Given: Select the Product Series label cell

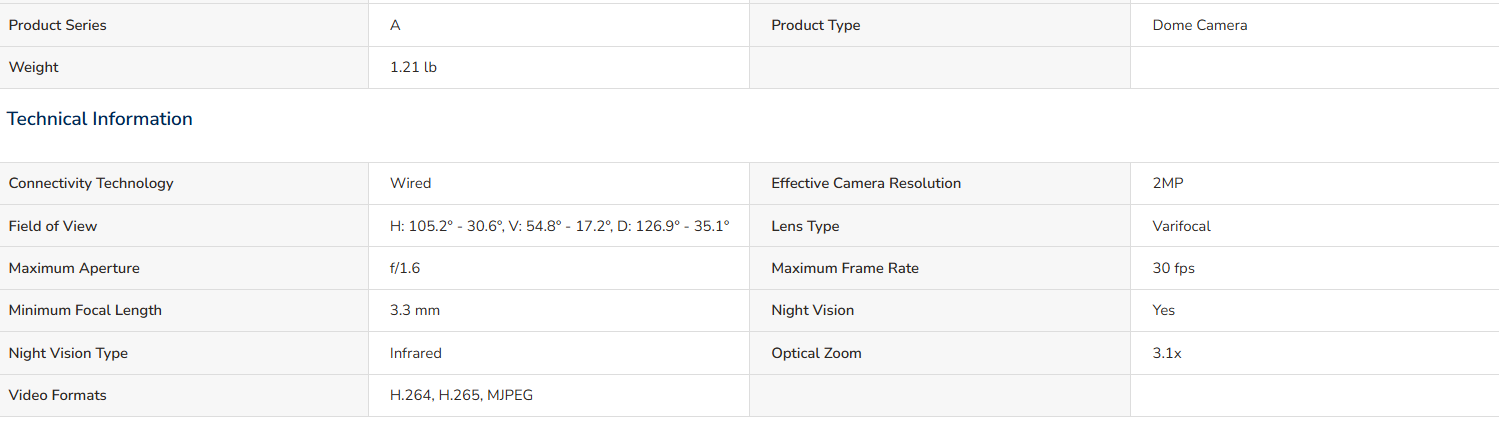Looking at the screenshot, I should tap(184, 25).
